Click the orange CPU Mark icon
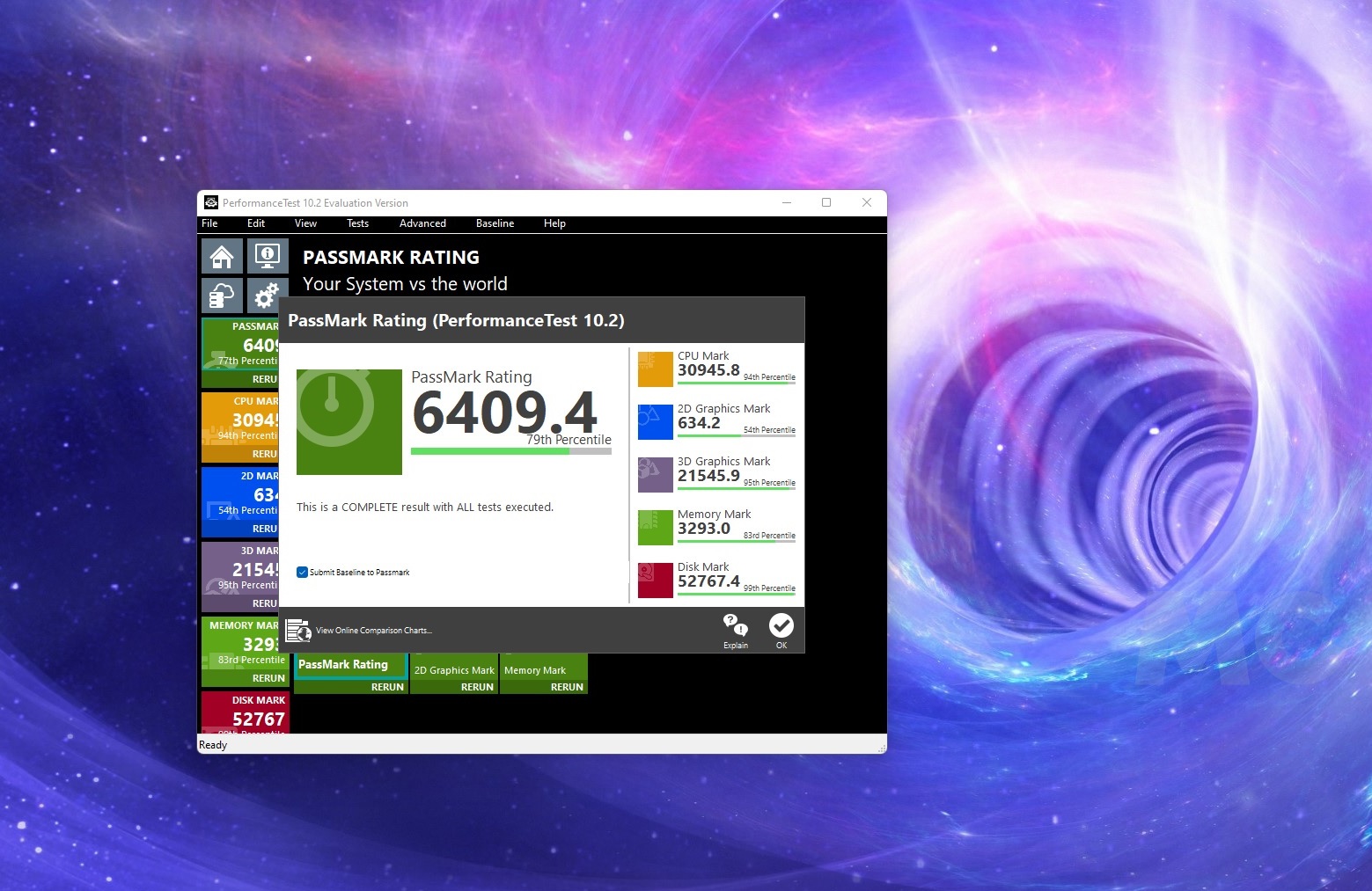 655,369
